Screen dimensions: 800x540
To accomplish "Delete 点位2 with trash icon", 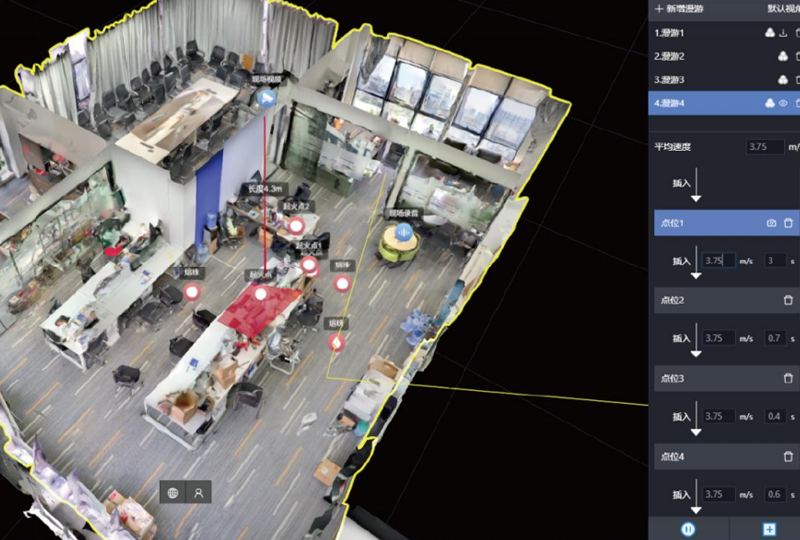I will coord(788,300).
